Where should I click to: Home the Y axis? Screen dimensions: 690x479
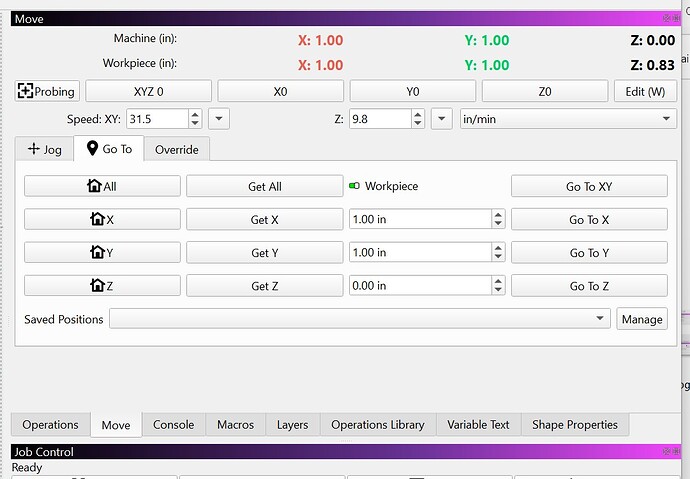[x=102, y=252]
